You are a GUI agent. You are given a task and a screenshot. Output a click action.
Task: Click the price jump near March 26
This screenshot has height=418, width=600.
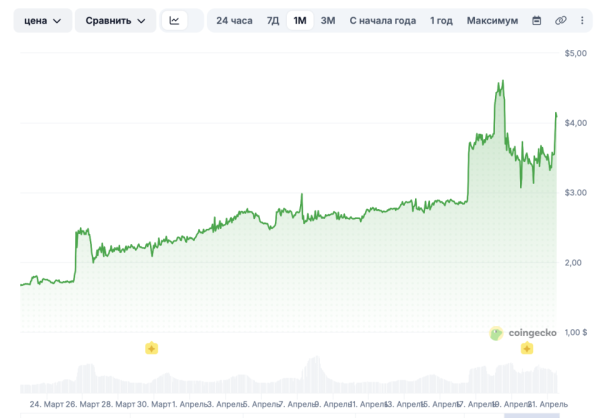[78, 231]
